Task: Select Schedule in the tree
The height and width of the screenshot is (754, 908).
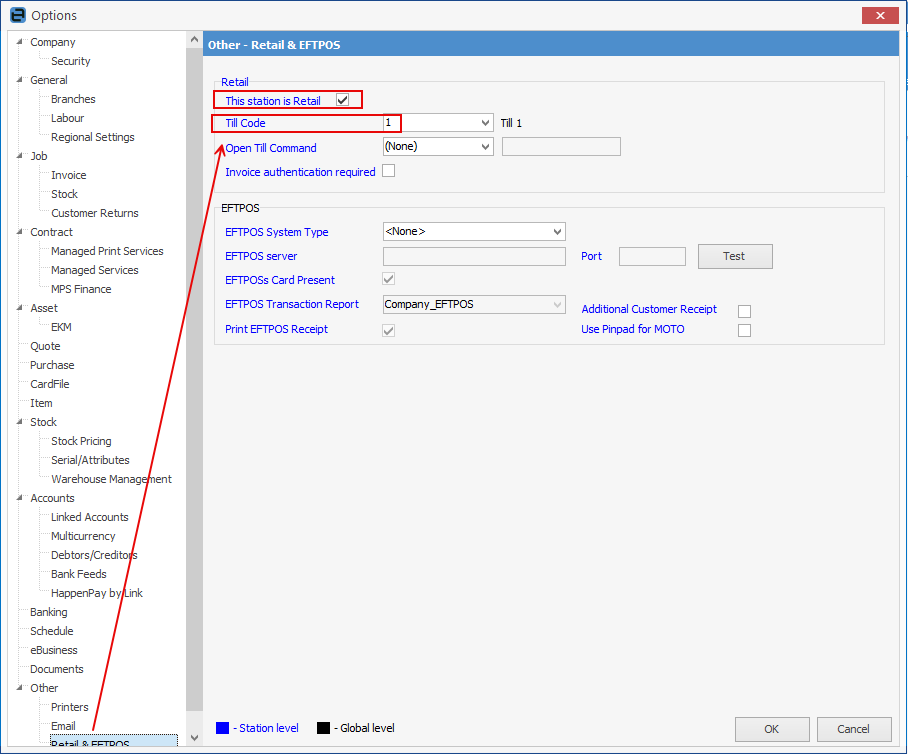Action: (x=52, y=631)
